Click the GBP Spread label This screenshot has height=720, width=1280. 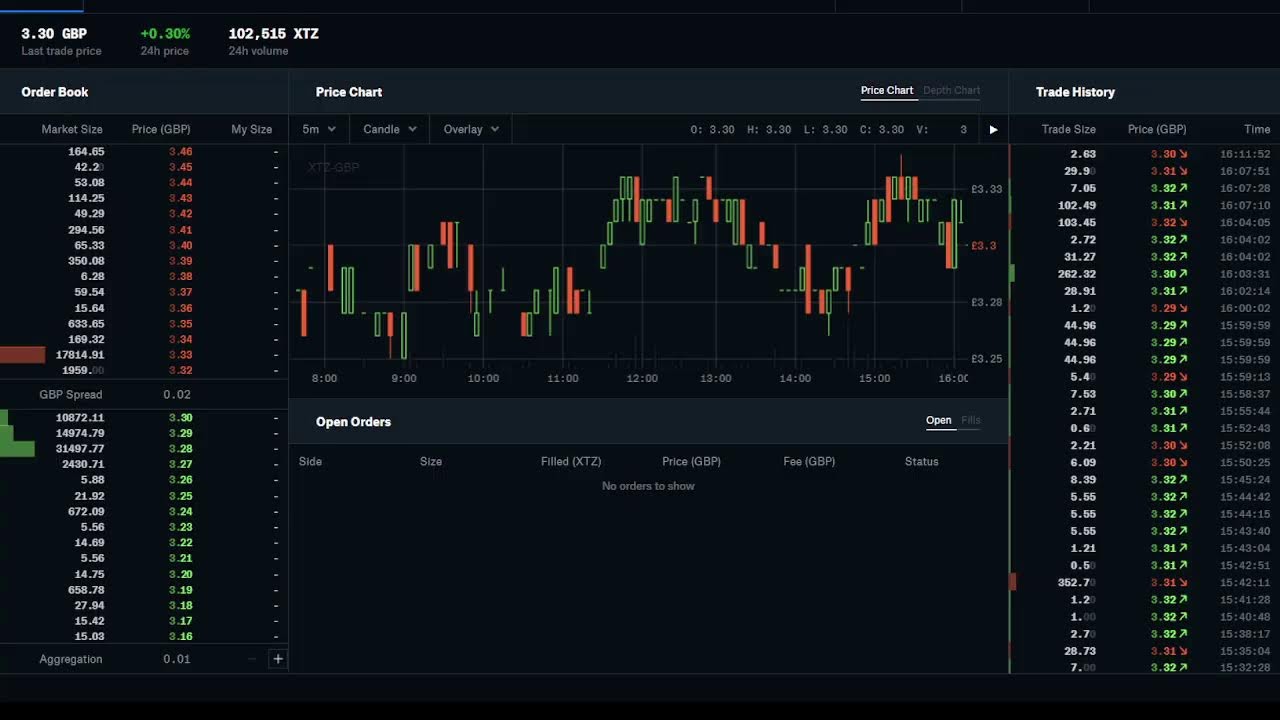point(70,395)
